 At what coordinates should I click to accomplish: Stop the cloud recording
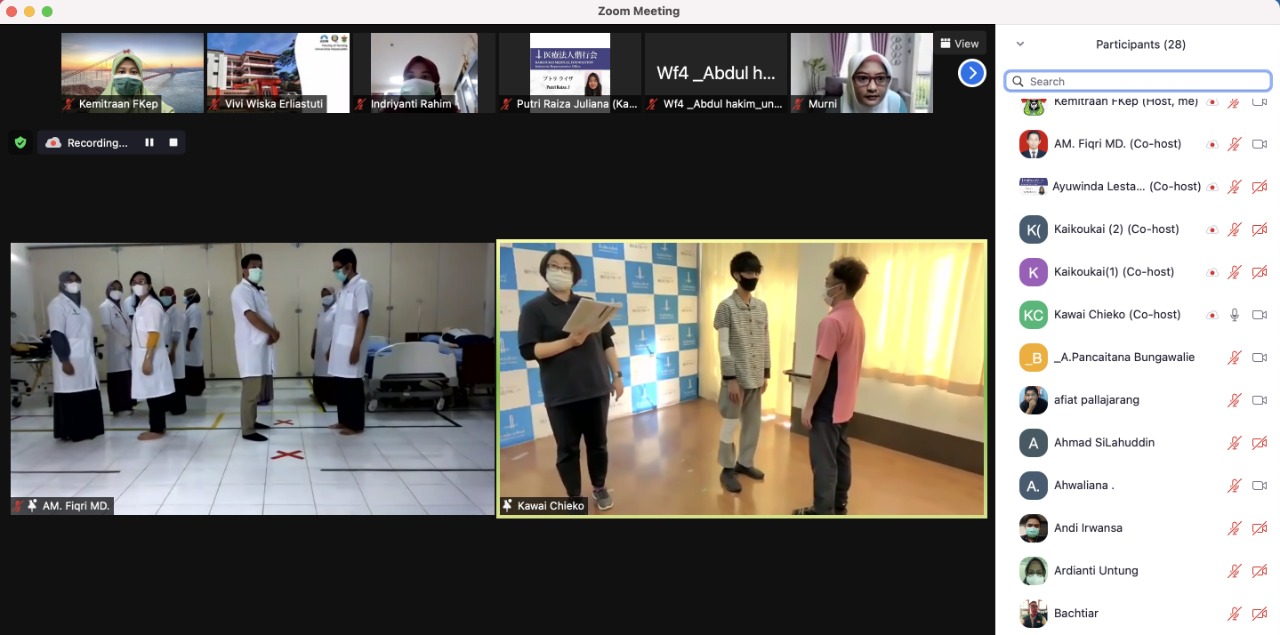point(173,143)
